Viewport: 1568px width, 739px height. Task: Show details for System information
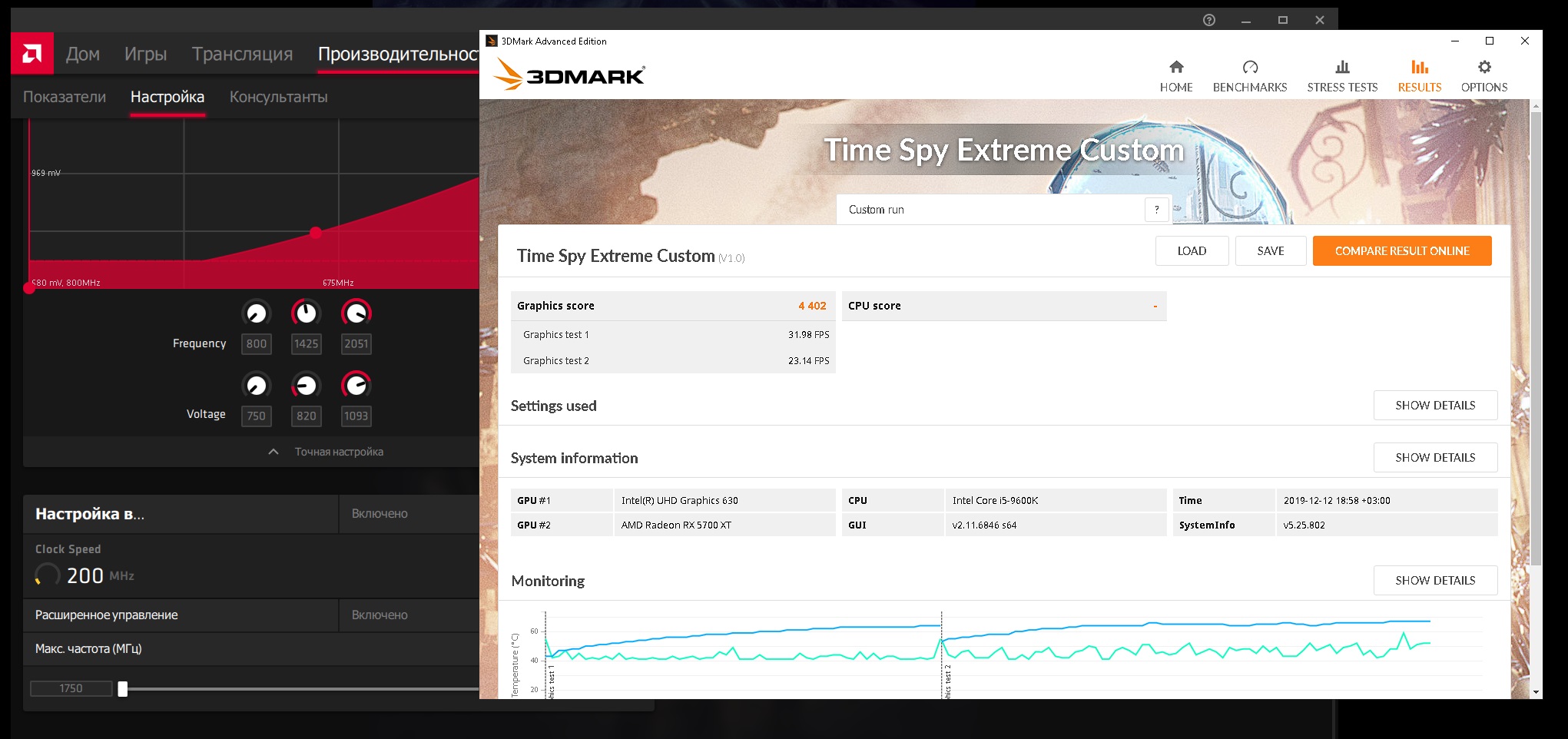pyautogui.click(x=1435, y=458)
